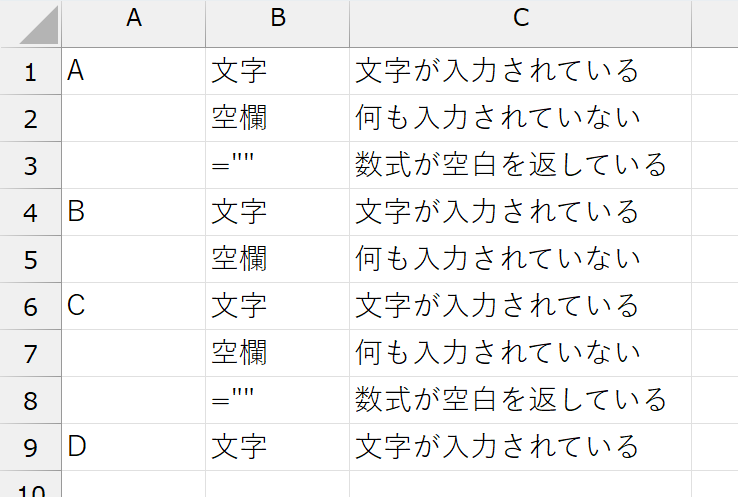Select cell B9 showing 文字
This screenshot has width=738, height=497.
277,447
